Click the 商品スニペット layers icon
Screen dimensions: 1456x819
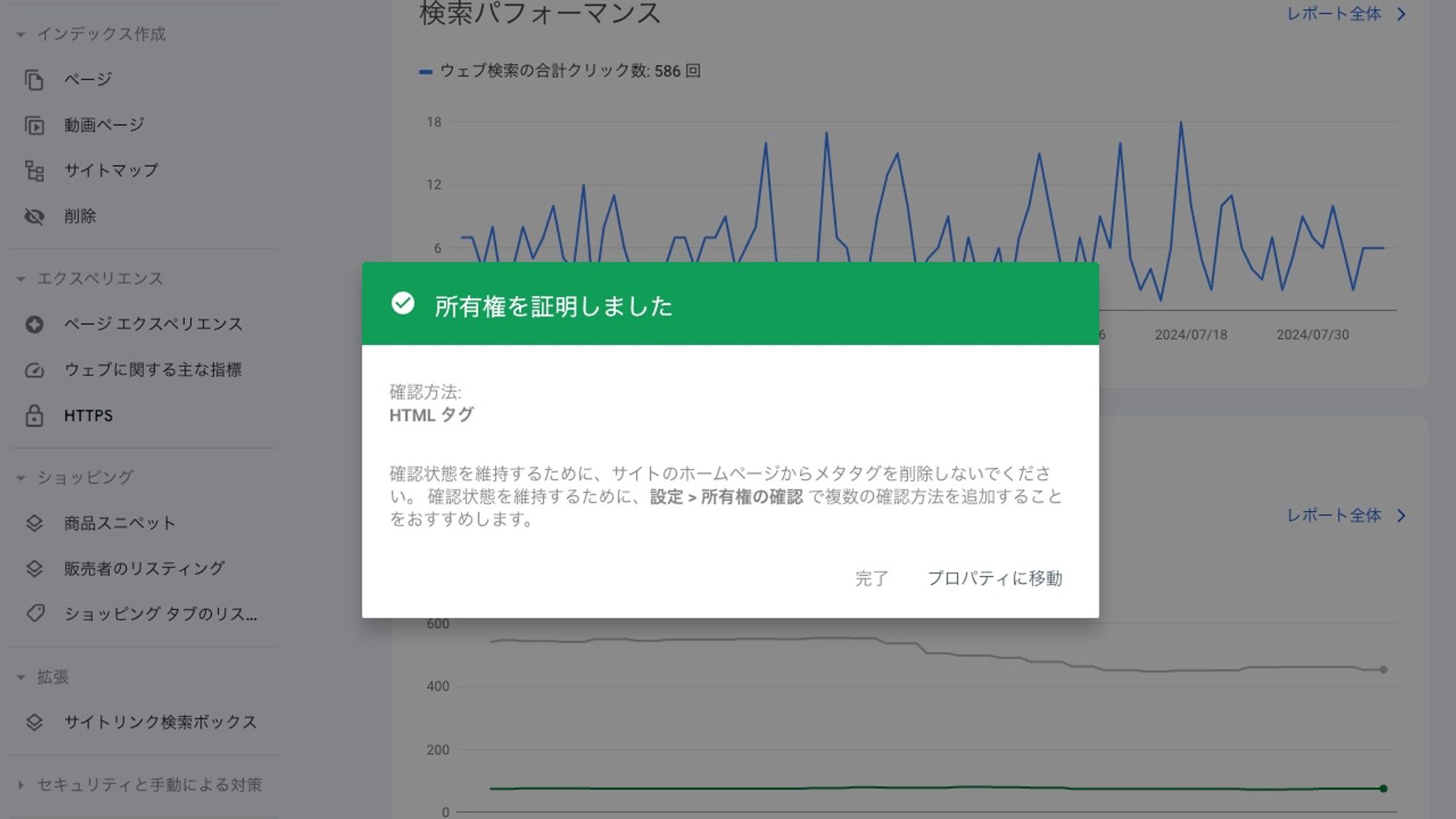click(34, 523)
